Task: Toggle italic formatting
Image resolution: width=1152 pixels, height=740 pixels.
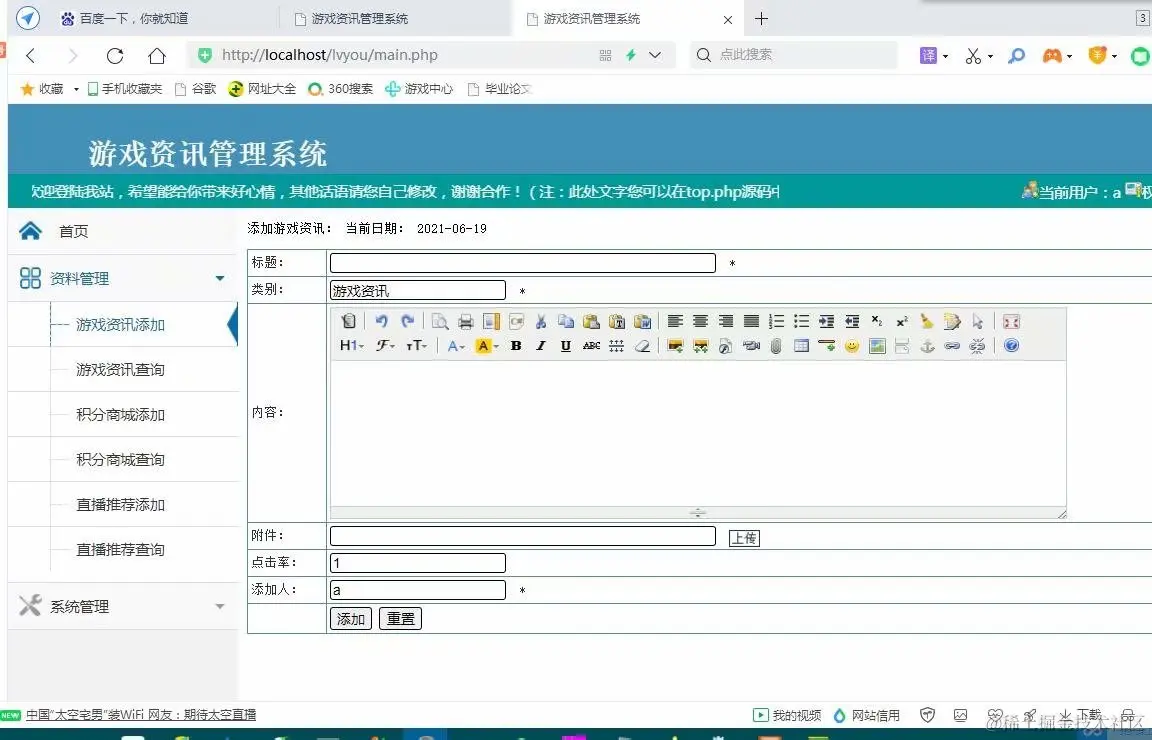Action: pos(541,345)
